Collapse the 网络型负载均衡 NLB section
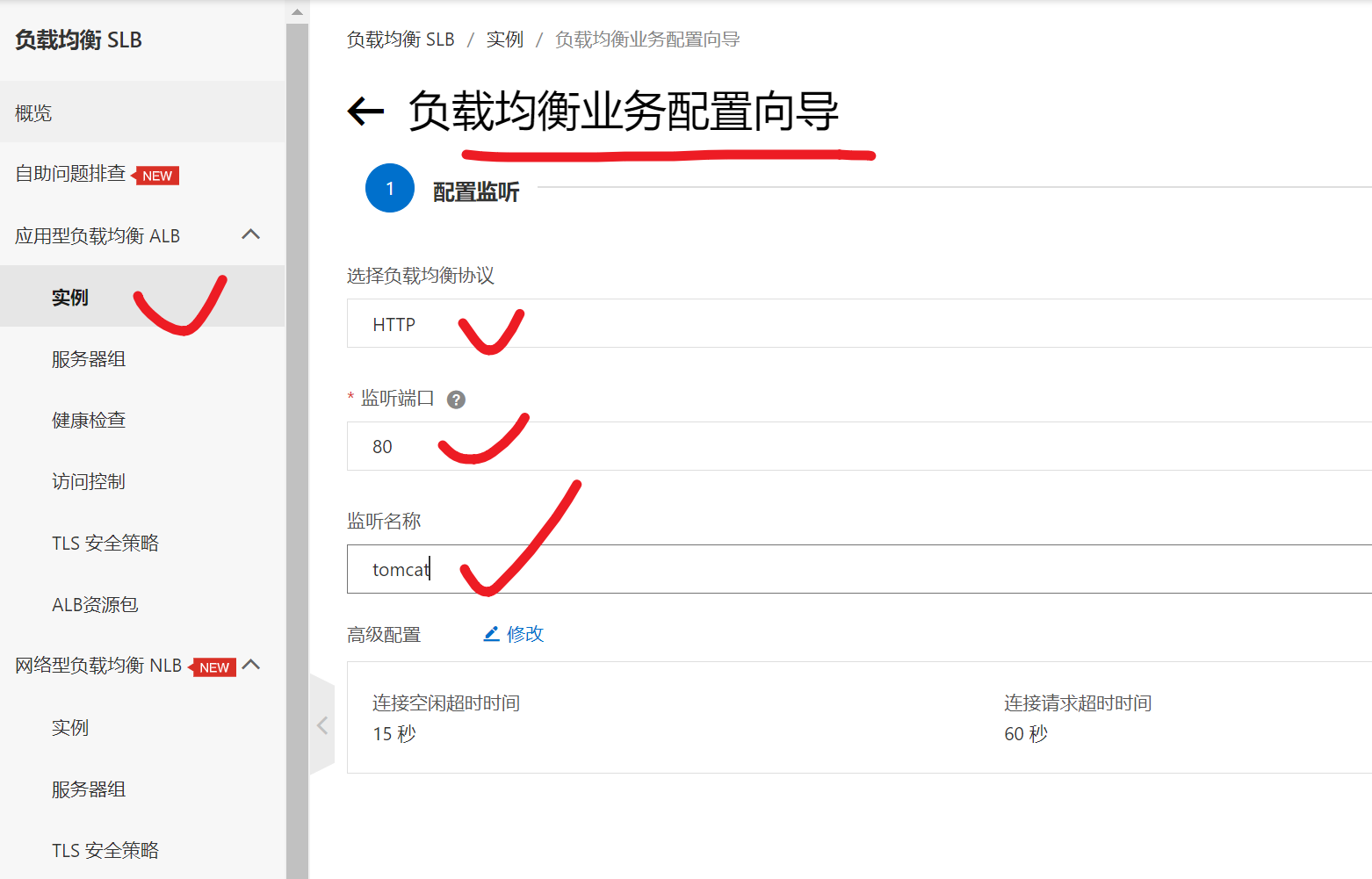Viewport: 1372px width, 879px height. (x=251, y=665)
